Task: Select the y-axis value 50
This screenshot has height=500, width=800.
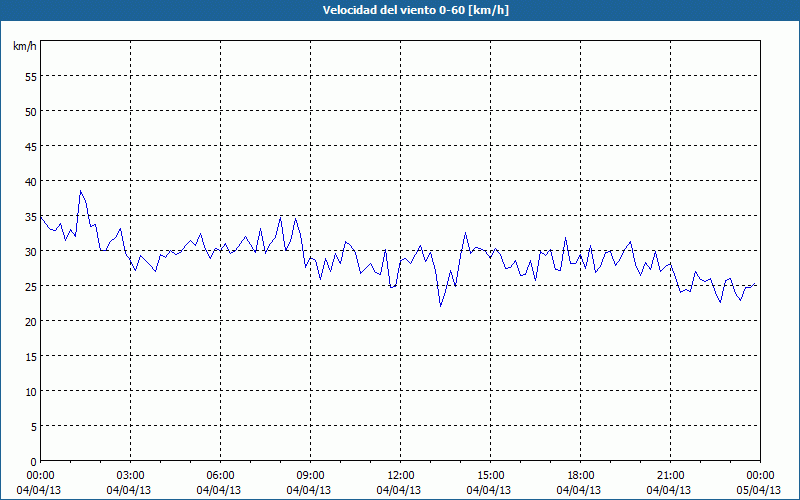Action: point(31,111)
